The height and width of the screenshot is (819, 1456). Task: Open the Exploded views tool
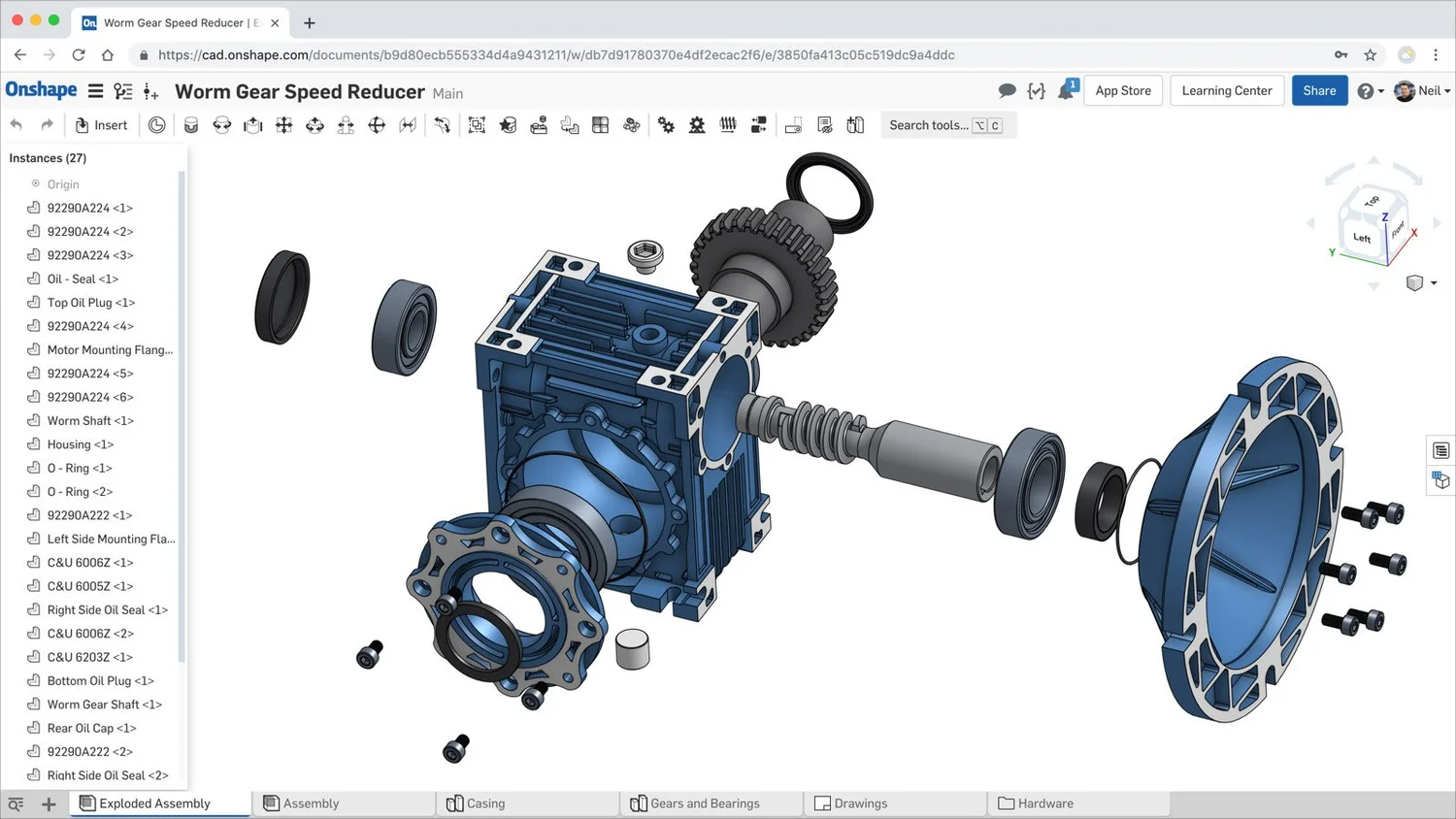click(793, 125)
